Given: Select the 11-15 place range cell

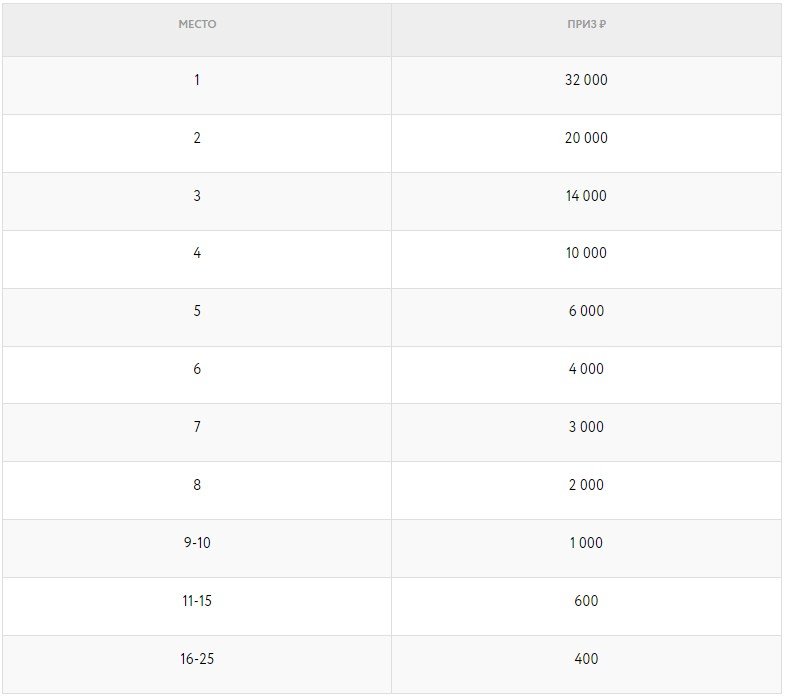Looking at the screenshot, I should pyautogui.click(x=197, y=601).
